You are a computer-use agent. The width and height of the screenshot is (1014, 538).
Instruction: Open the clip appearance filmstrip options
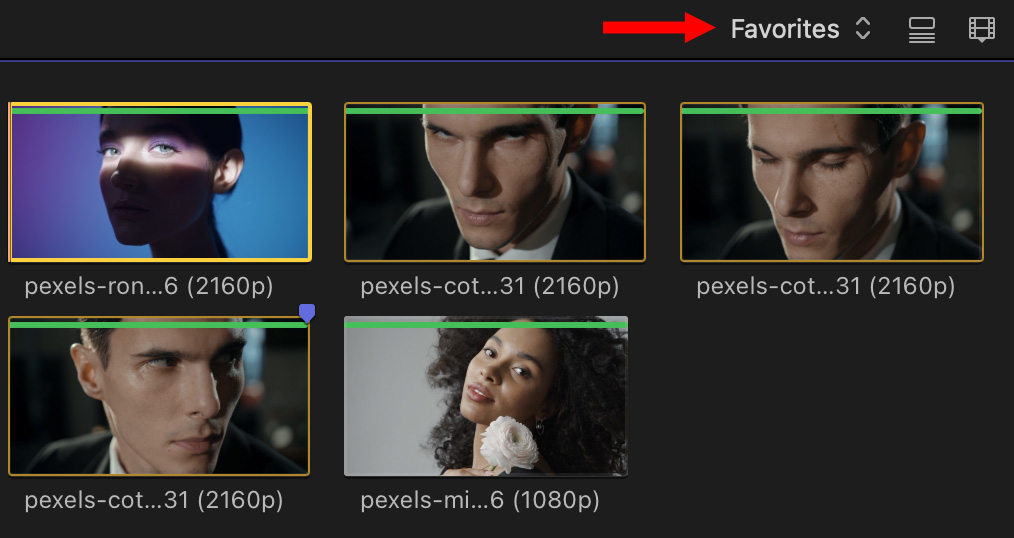pos(982,30)
